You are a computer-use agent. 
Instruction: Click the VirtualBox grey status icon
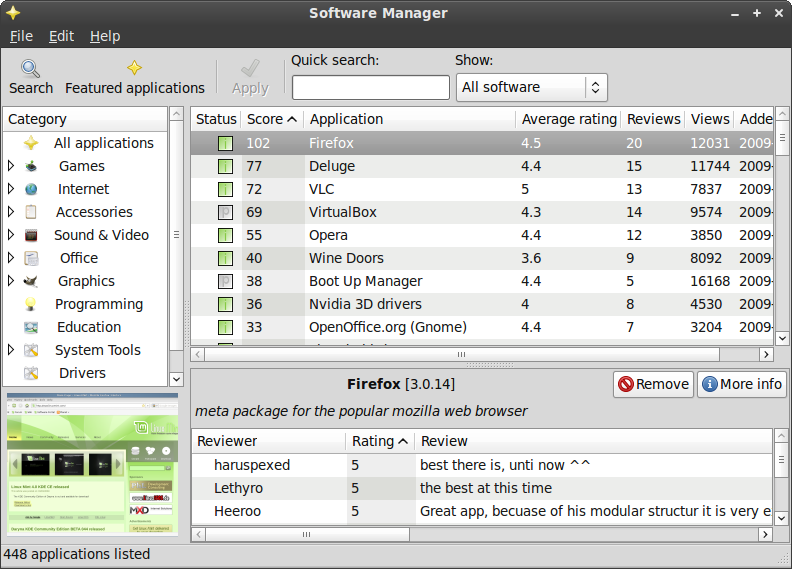pos(225,212)
